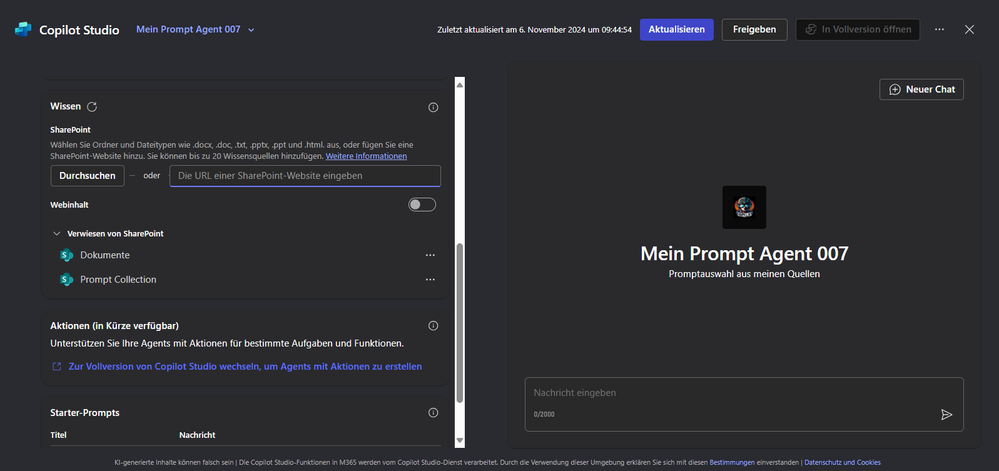999x471 pixels.
Task: Click the Aktionen (in Kürze verfügbar) heading
Action: click(115, 326)
